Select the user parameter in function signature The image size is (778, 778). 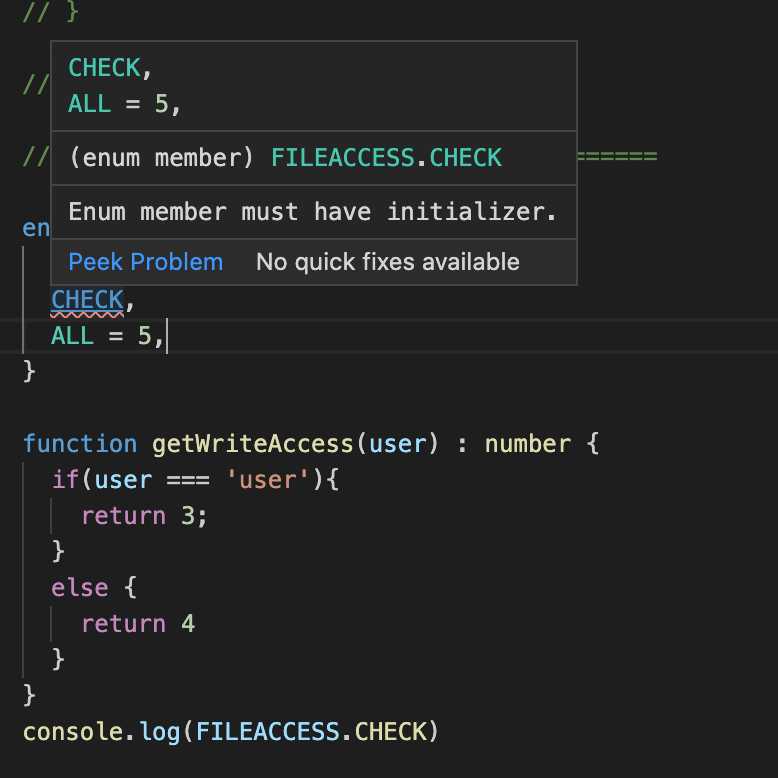398,444
